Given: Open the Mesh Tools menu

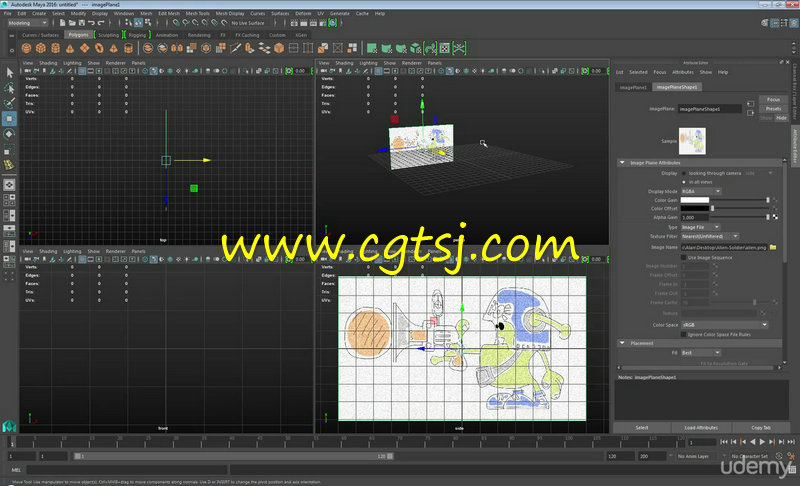Looking at the screenshot, I should point(197,14).
